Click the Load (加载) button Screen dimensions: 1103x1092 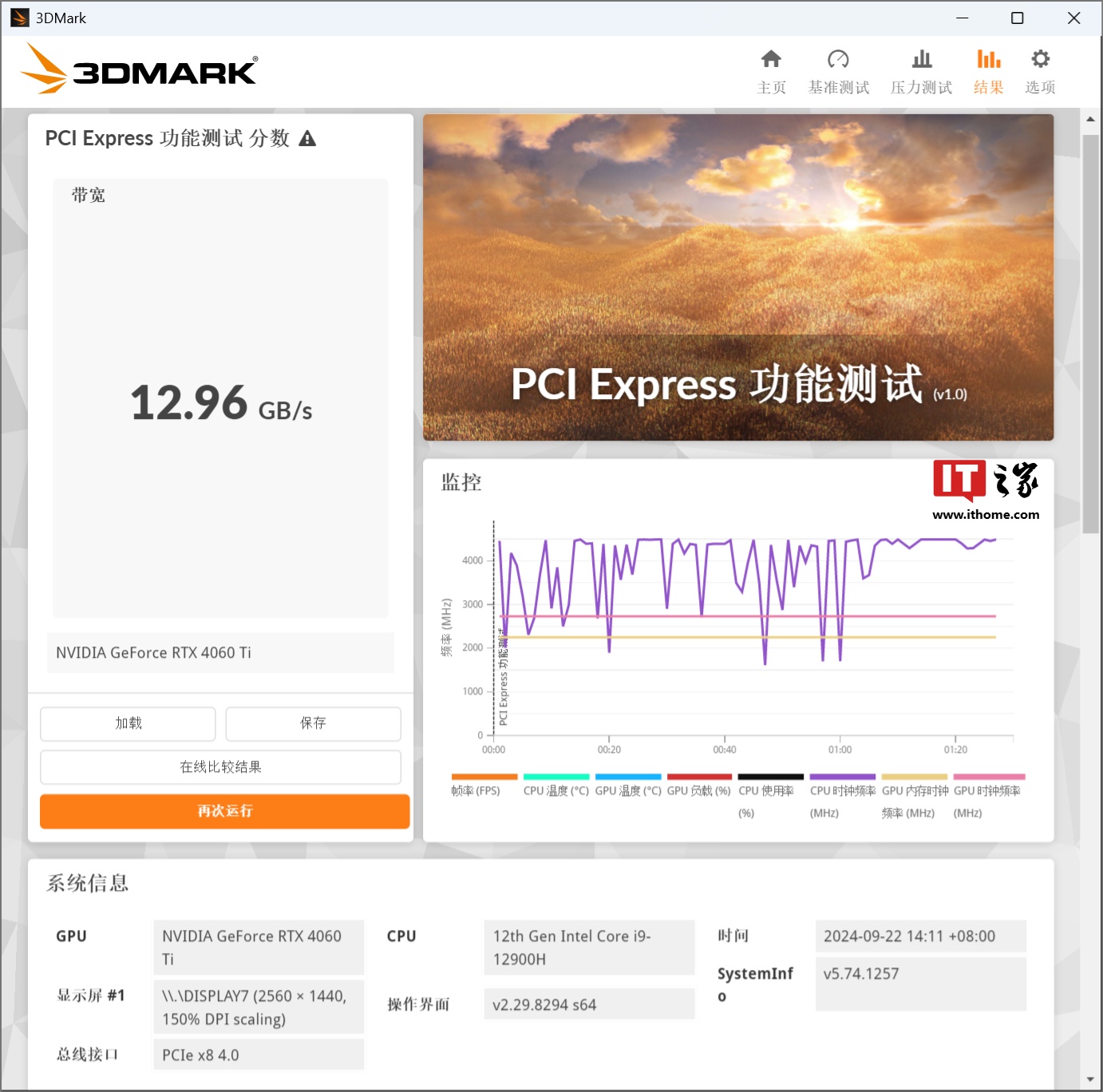click(128, 723)
